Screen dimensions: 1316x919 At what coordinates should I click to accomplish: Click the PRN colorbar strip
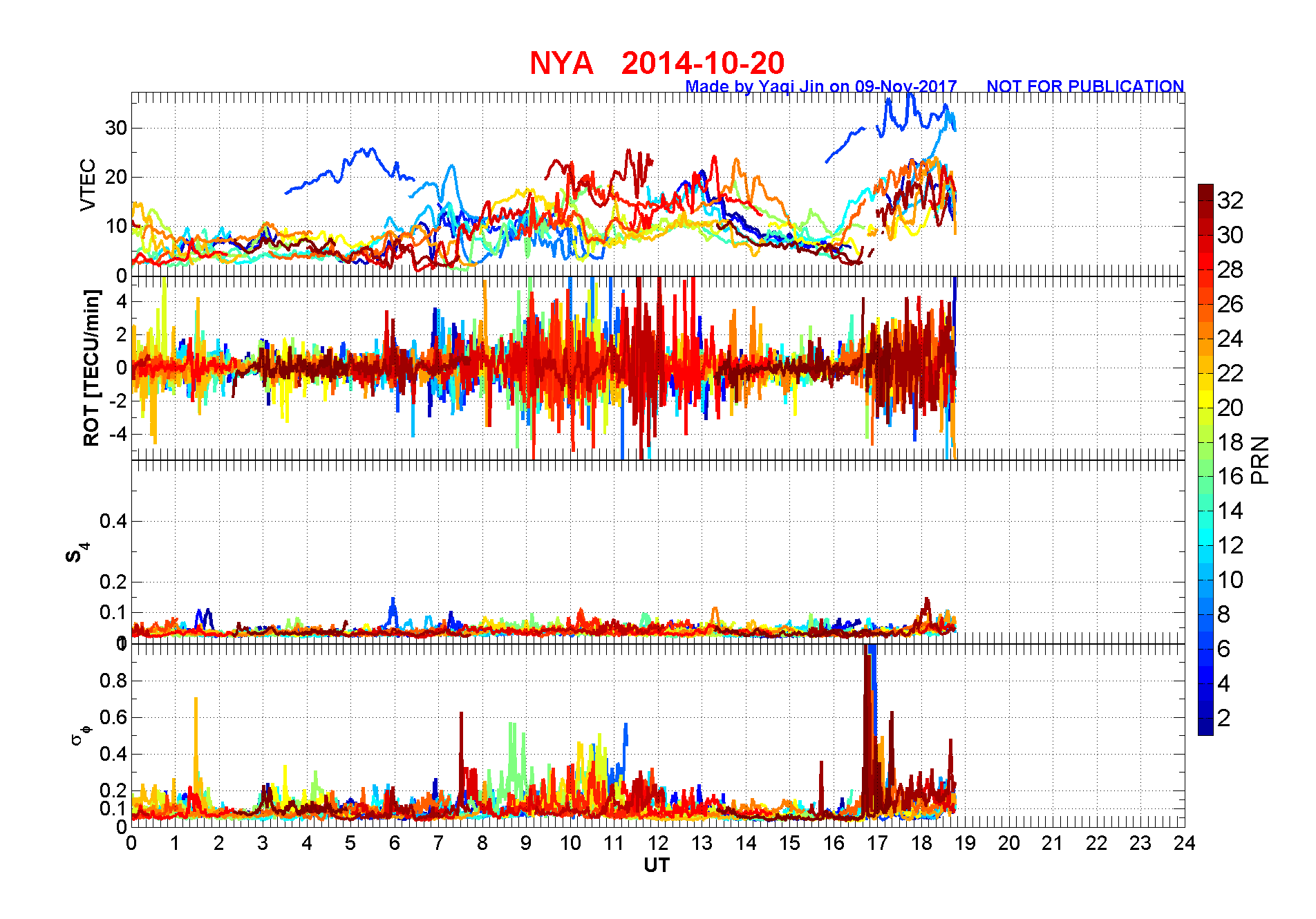coord(1205,459)
